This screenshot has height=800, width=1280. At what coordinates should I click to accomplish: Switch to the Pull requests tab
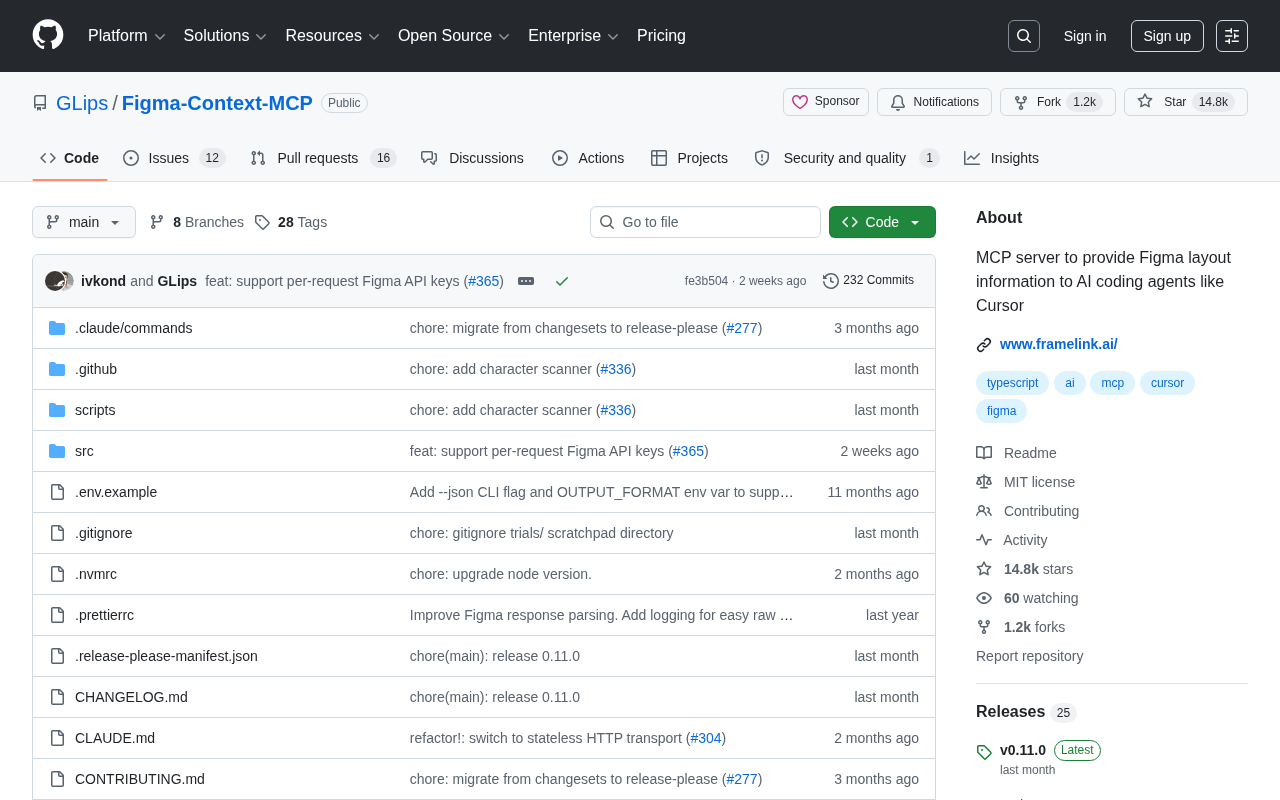click(323, 158)
